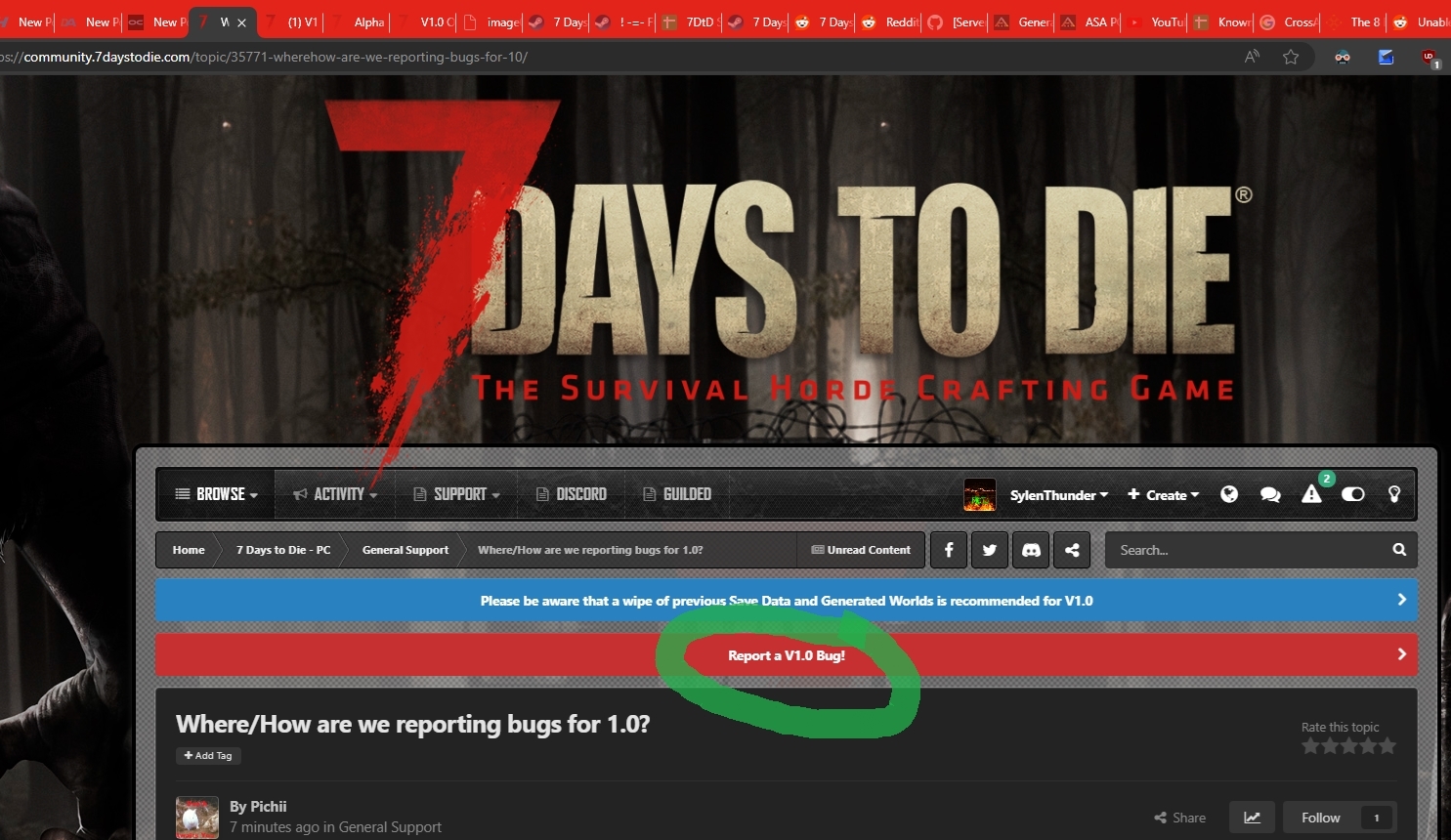Switch to the 7DtD browser tab
1451x840 pixels.
pos(691,22)
